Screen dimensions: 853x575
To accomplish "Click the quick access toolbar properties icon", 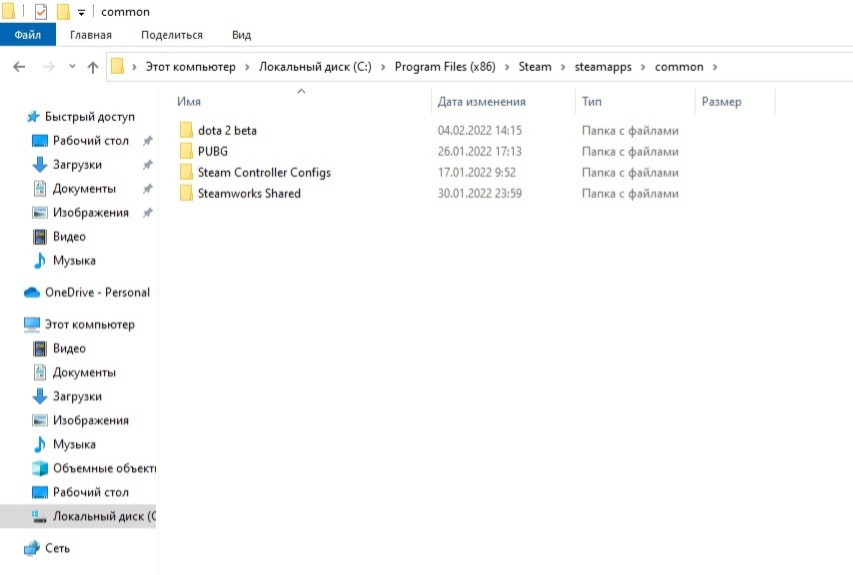I will click(41, 11).
